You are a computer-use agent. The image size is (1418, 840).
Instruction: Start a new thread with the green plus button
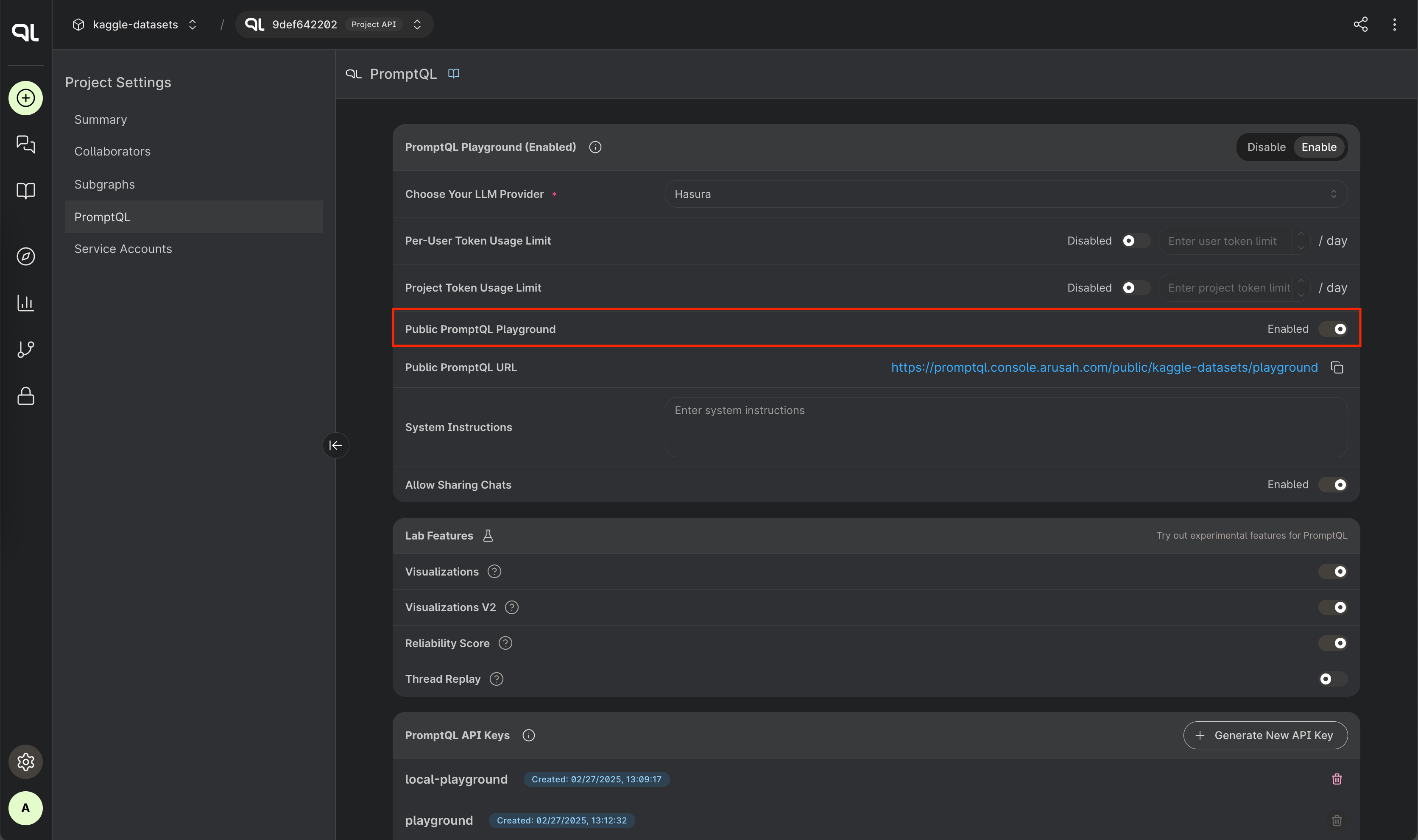point(25,98)
